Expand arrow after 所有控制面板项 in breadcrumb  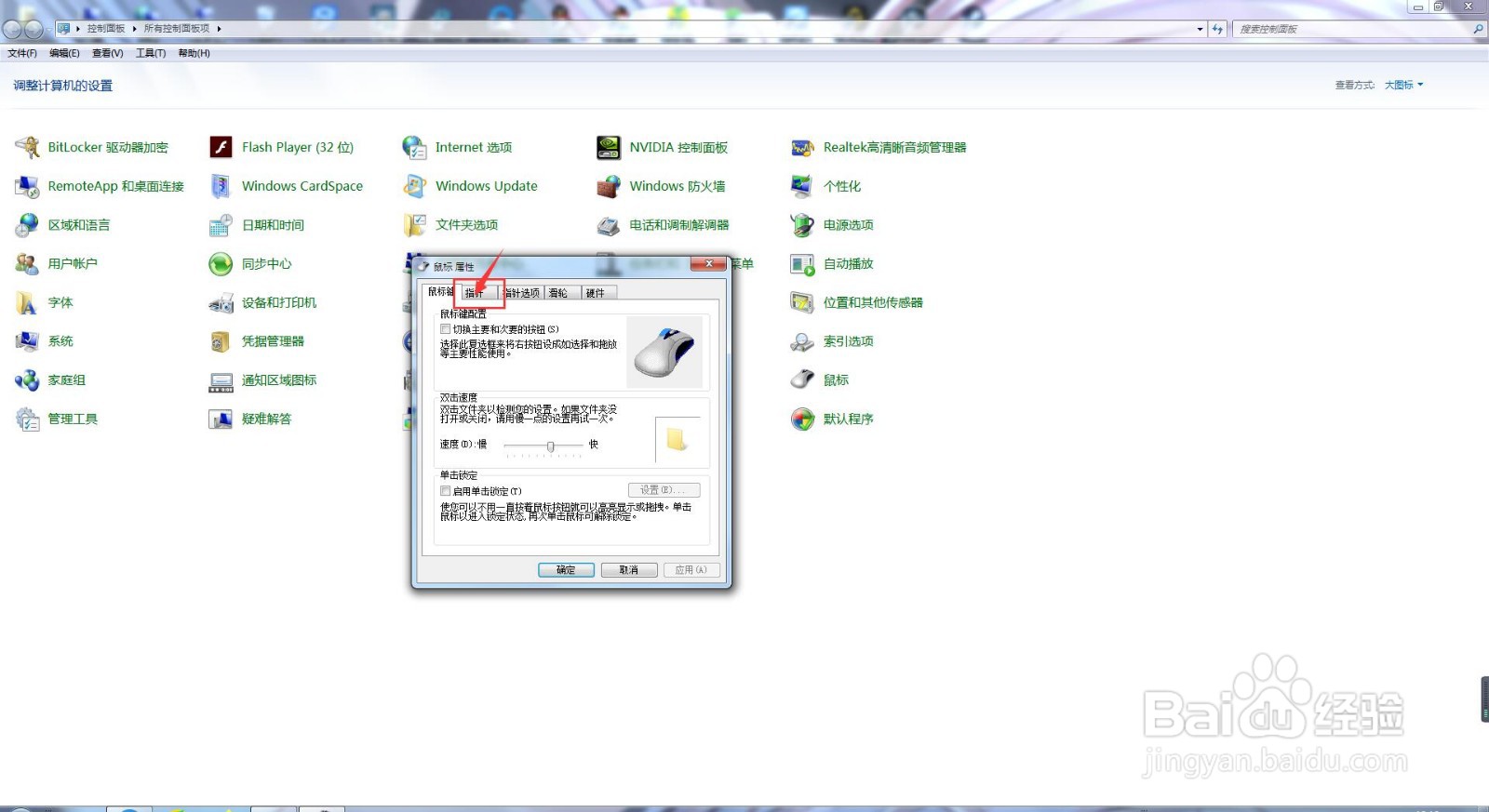click(x=220, y=29)
